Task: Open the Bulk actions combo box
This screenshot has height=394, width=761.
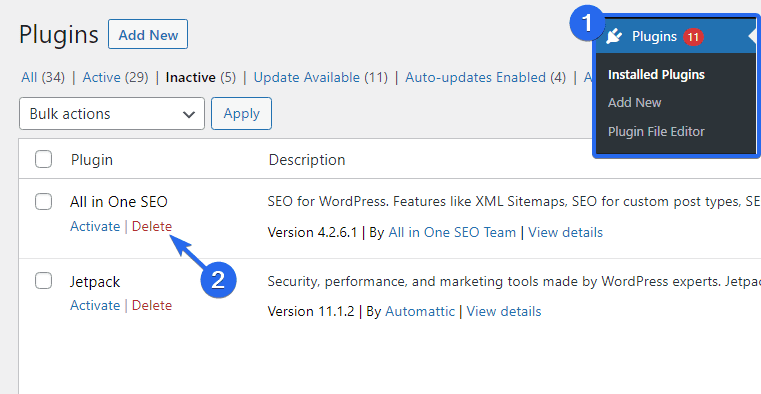Action: pyautogui.click(x=112, y=114)
